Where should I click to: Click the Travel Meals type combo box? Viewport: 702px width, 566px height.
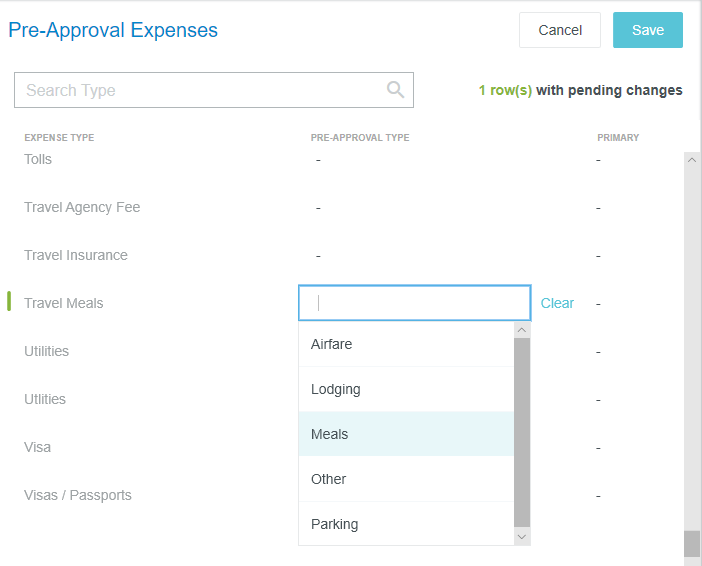[415, 303]
